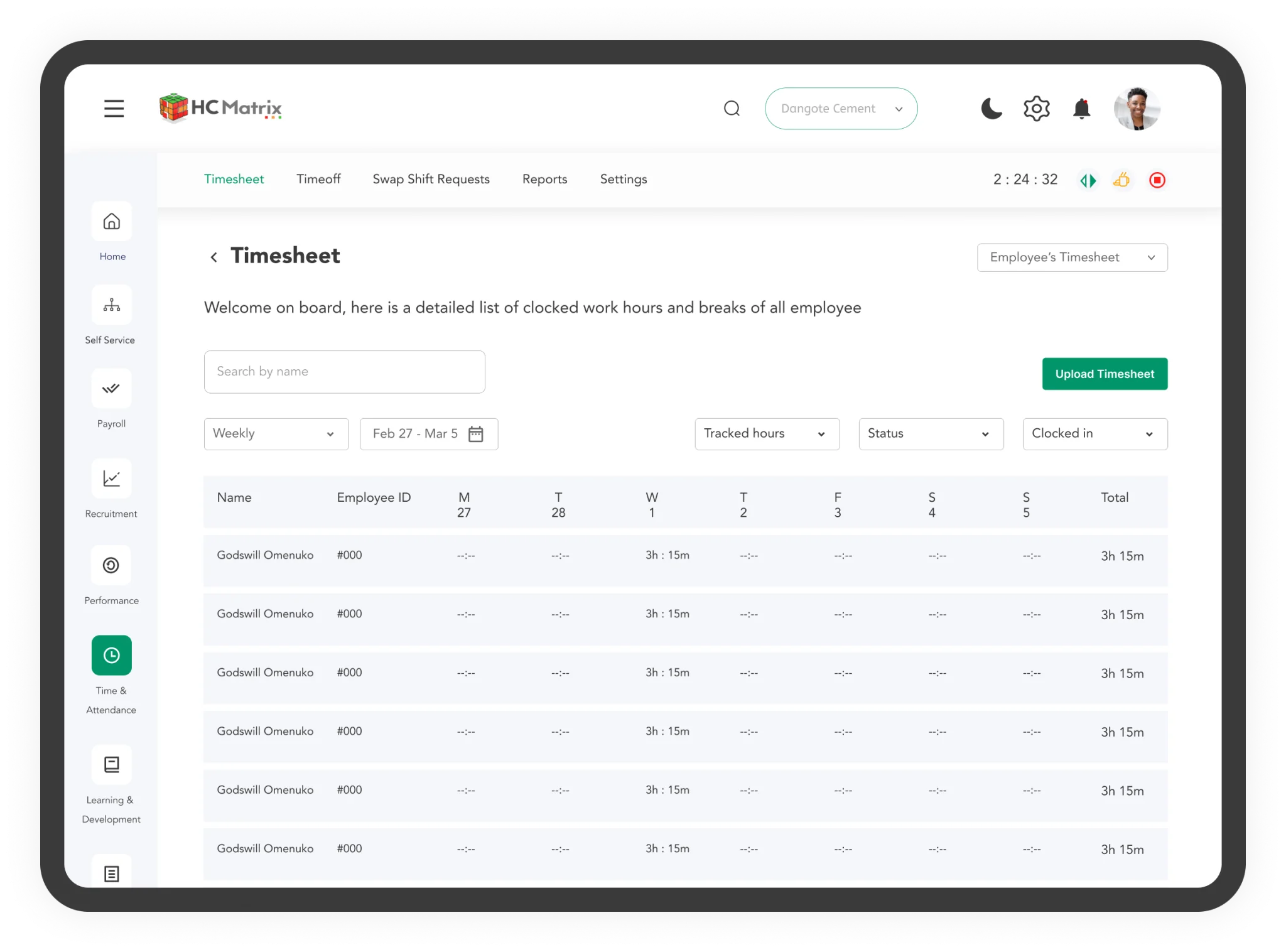Viewport: 1286px width, 952px height.
Task: Click the user profile avatar
Action: tap(1137, 109)
